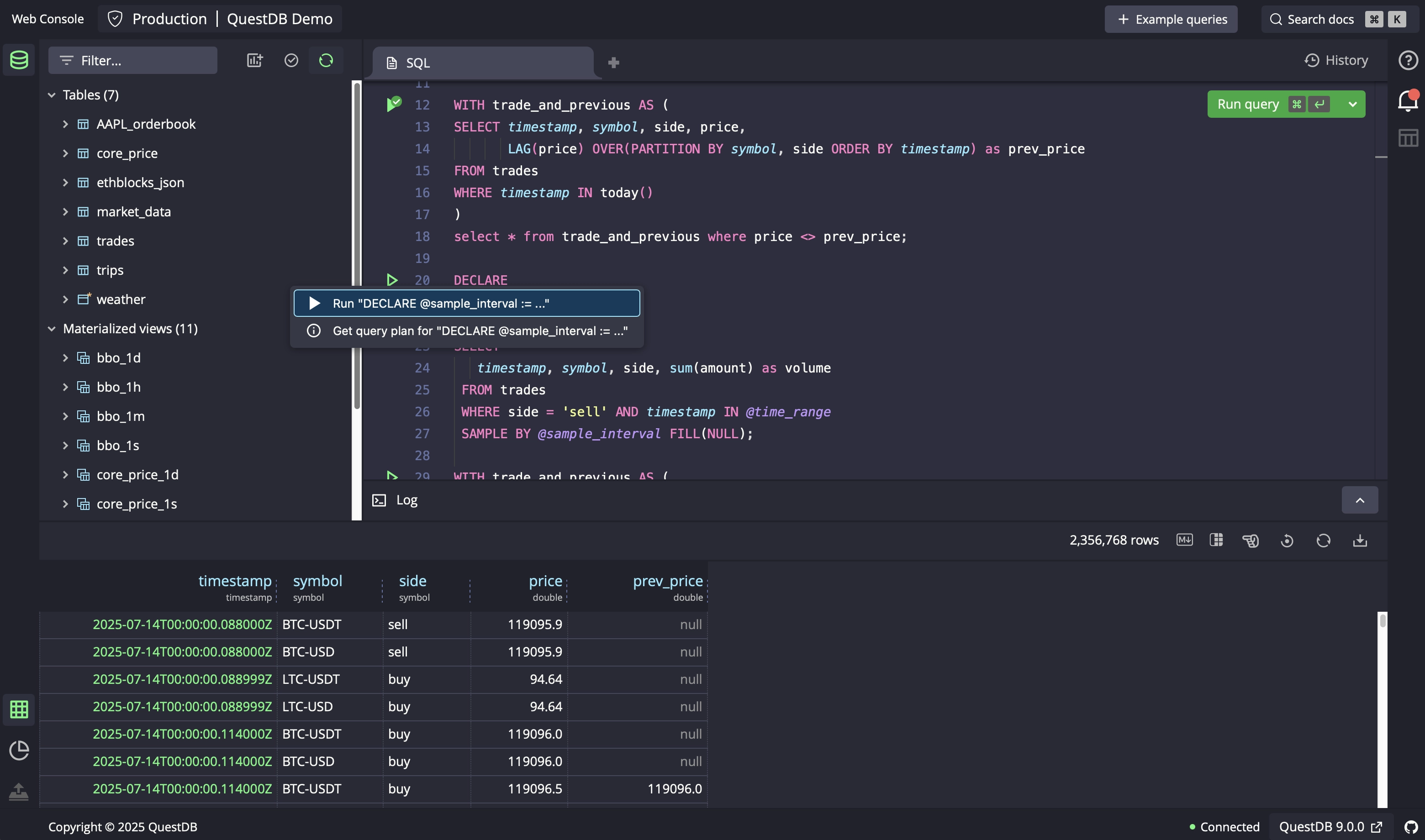Select the core_price_1d view row
This screenshot has width=1425, height=840.
coord(195,475)
